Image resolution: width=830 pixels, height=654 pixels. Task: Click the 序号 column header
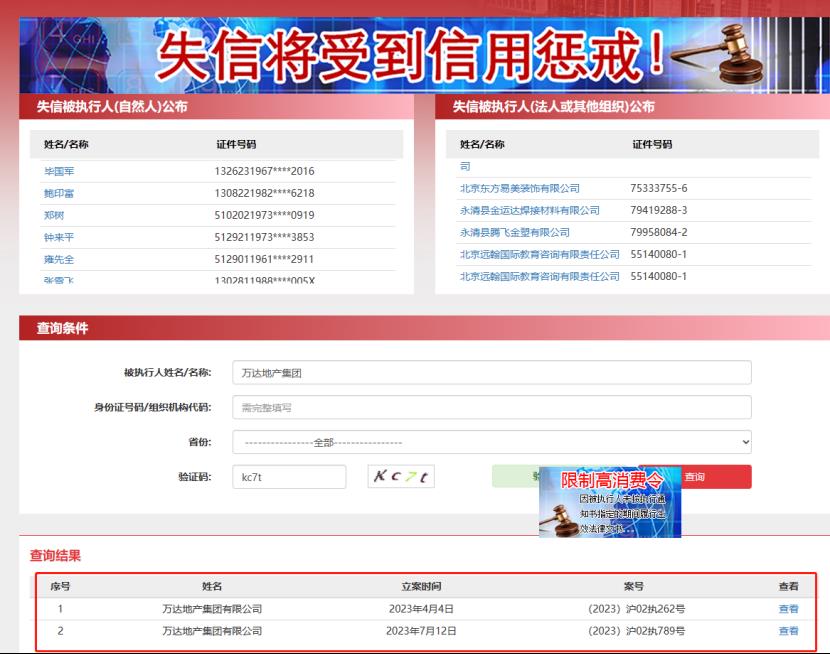click(x=60, y=586)
